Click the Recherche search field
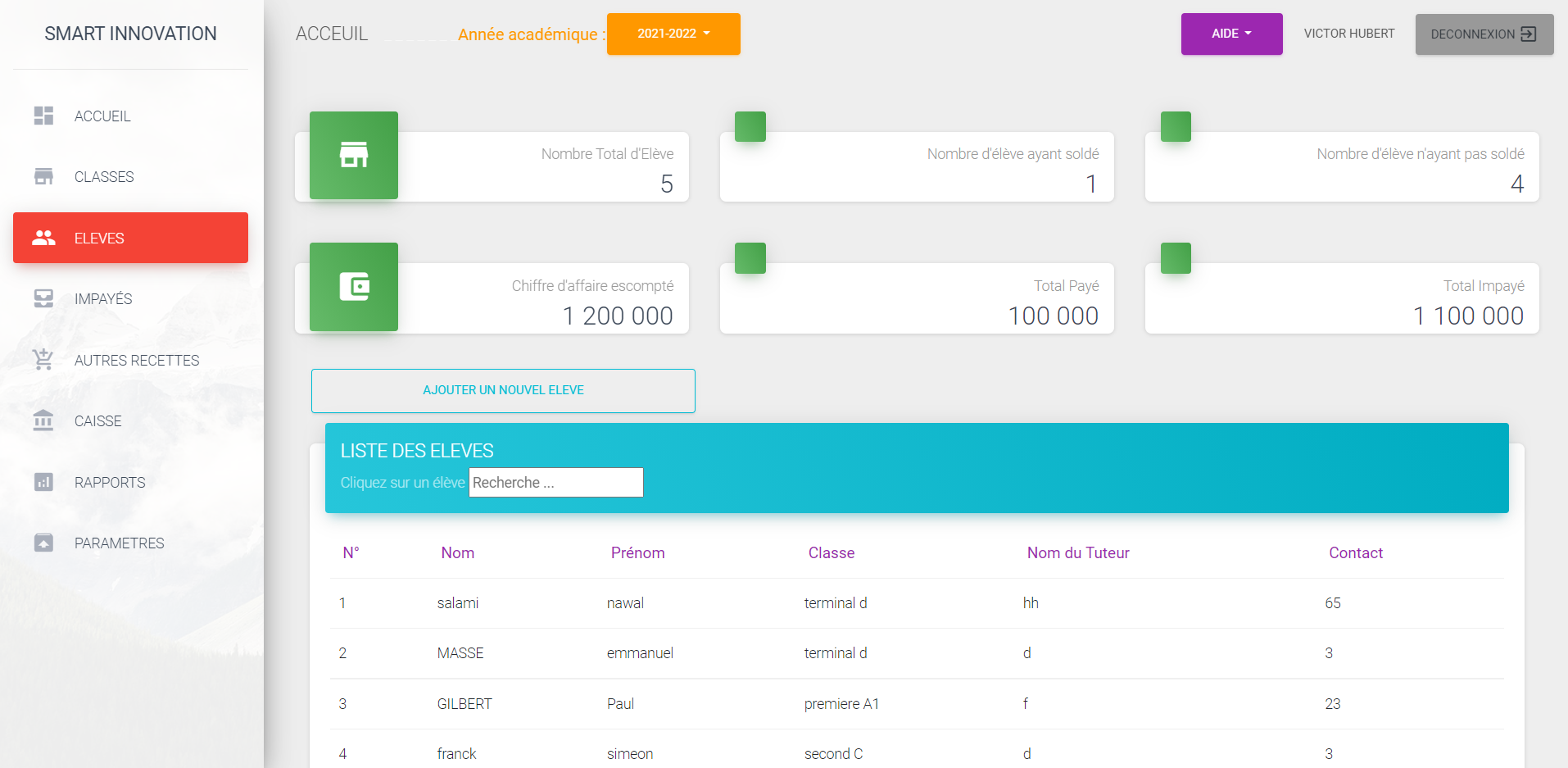 555,483
